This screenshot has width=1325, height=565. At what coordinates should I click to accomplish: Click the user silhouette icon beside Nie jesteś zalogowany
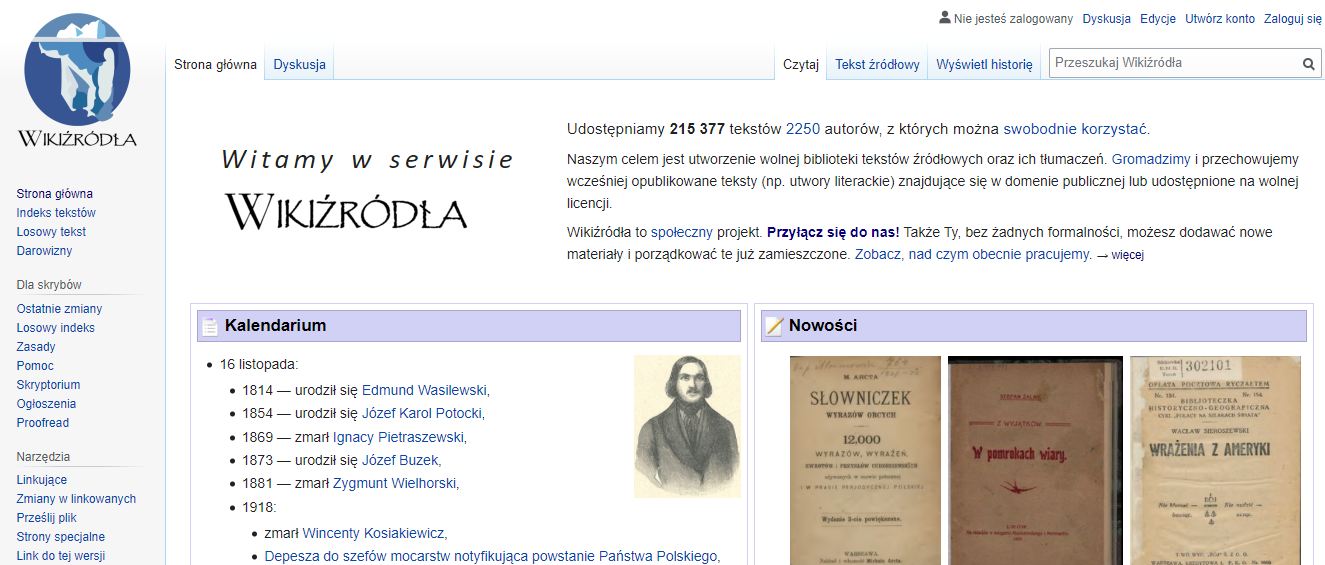coord(945,17)
